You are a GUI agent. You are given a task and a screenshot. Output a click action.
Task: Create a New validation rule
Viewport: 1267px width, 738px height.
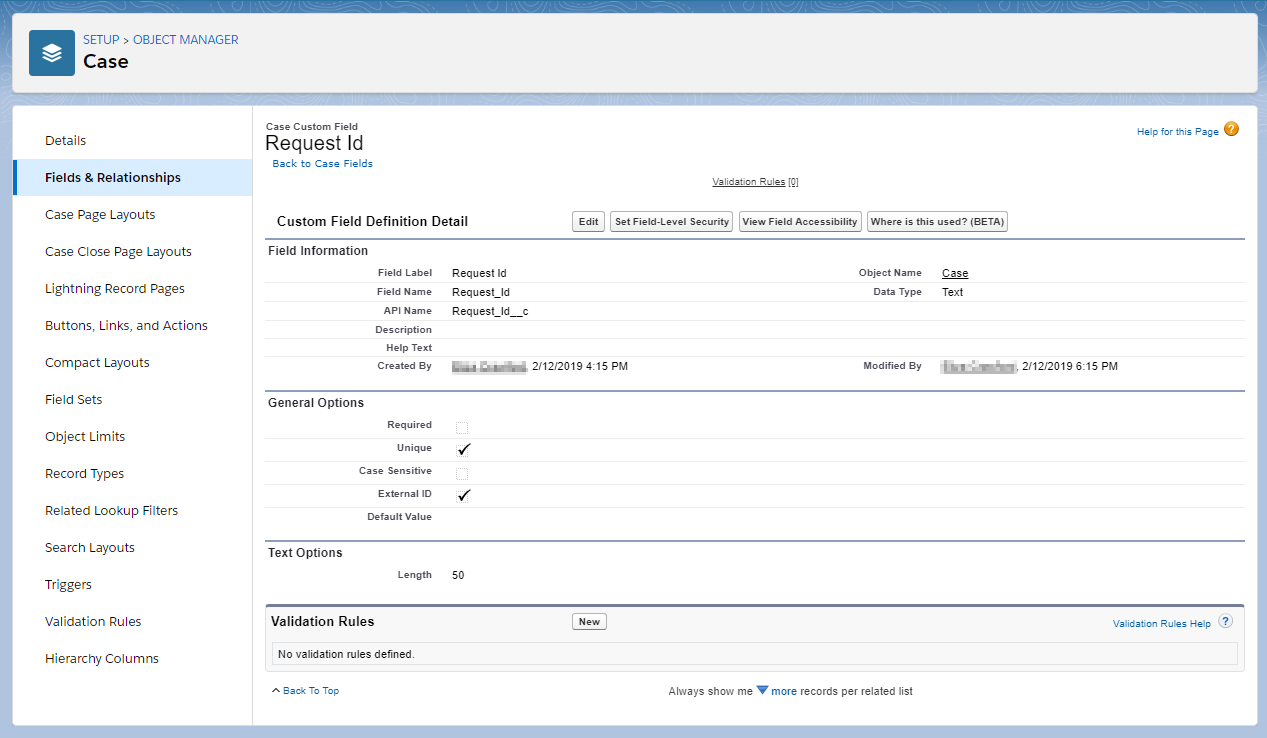pyautogui.click(x=589, y=621)
